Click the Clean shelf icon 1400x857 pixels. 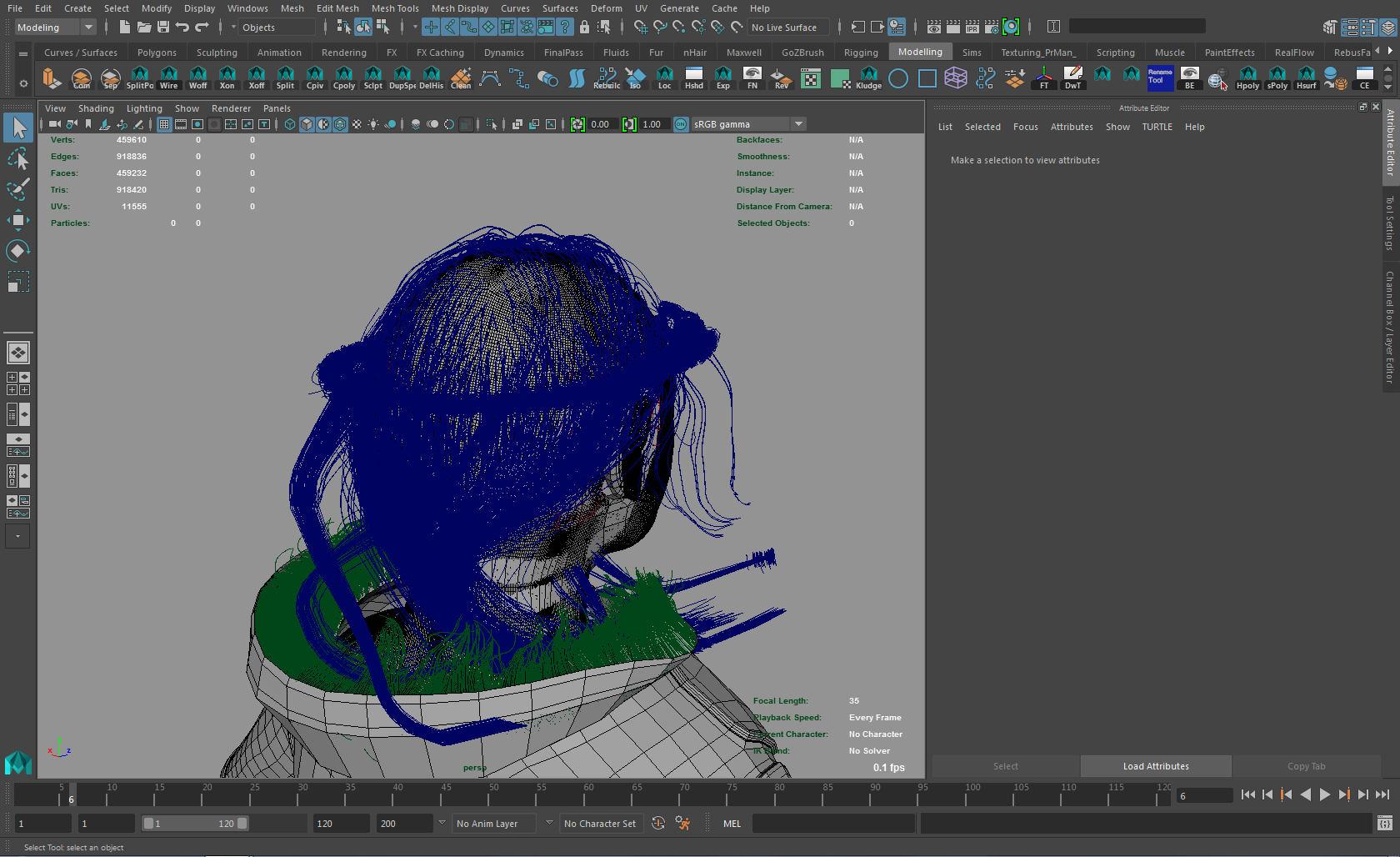coord(461,78)
